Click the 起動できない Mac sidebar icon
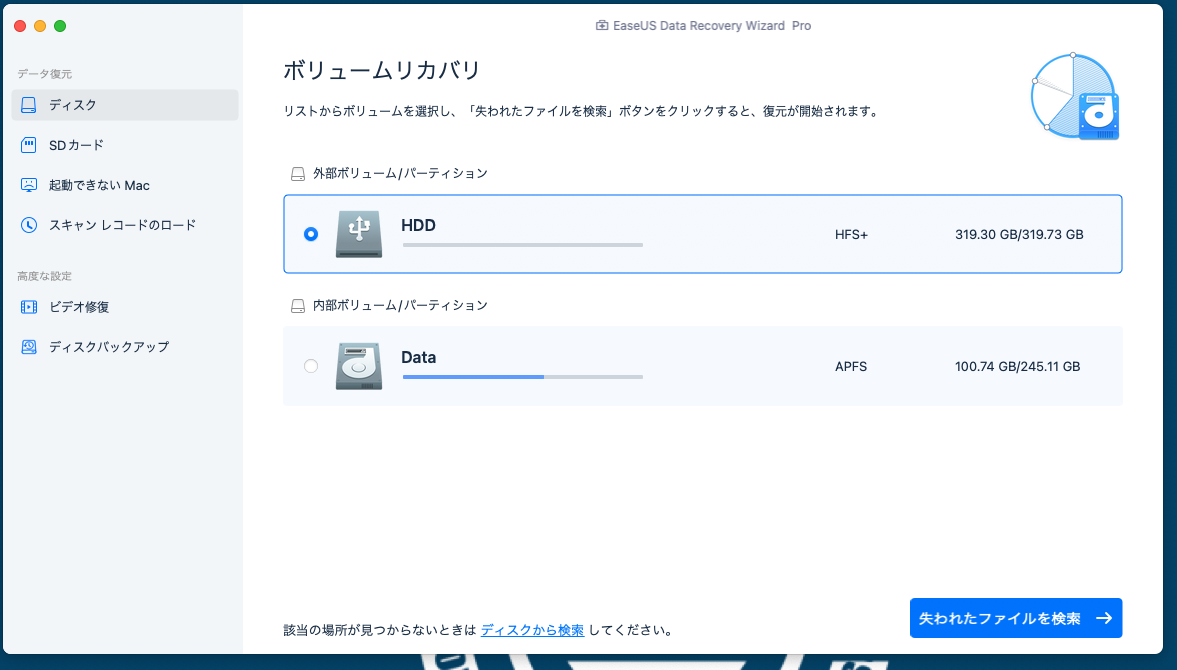 (28, 184)
